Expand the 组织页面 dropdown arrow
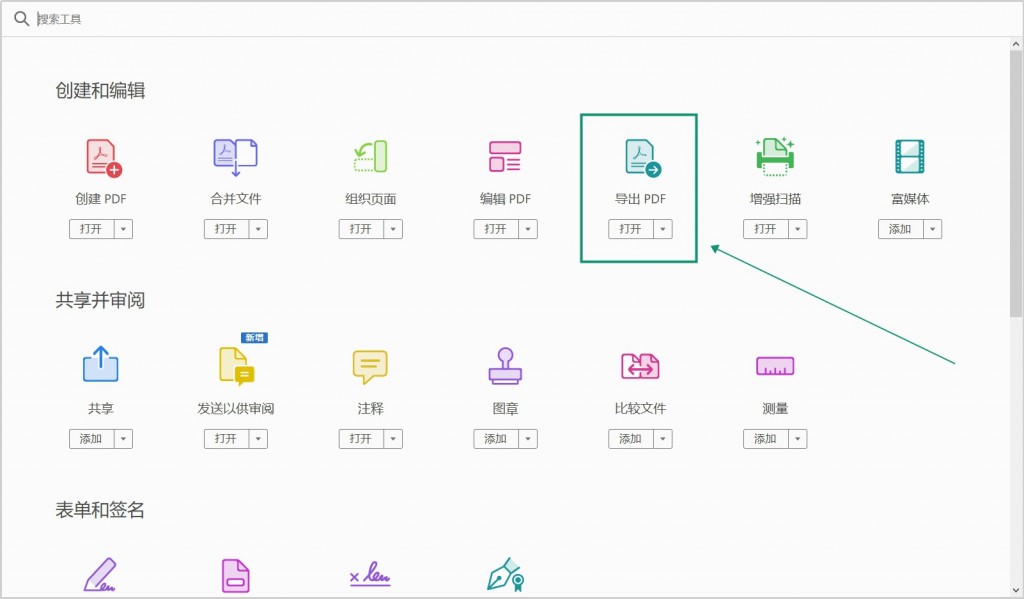Viewport: 1024px width, 599px height. 393,229
